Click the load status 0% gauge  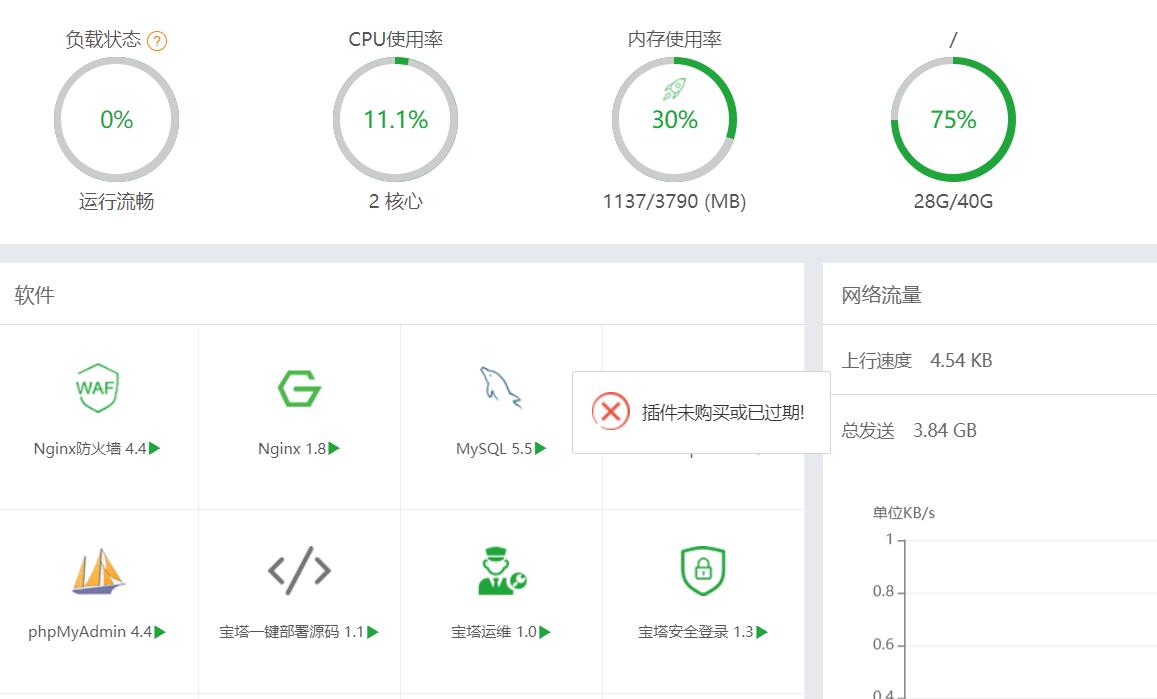(x=117, y=120)
